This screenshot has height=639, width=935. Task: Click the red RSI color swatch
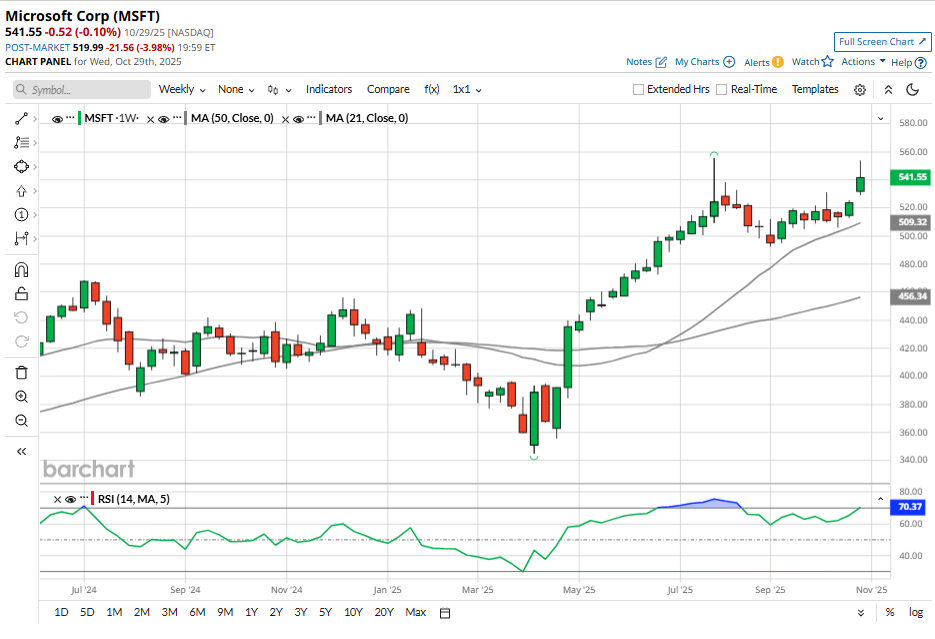pos(93,499)
